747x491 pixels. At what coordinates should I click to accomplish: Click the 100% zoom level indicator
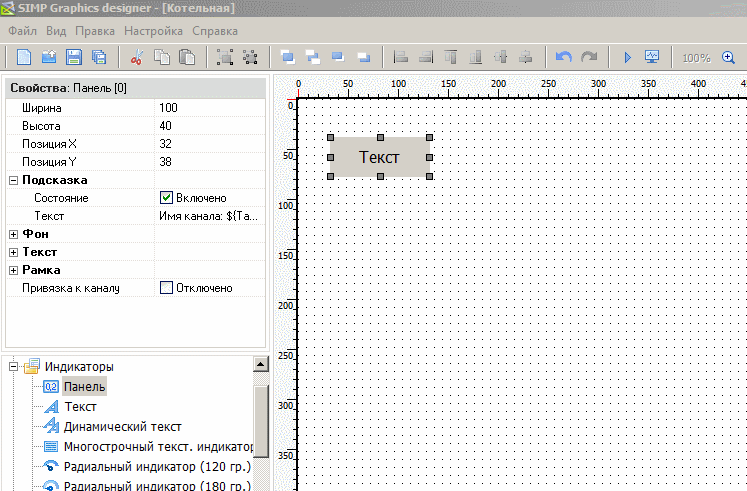click(696, 58)
